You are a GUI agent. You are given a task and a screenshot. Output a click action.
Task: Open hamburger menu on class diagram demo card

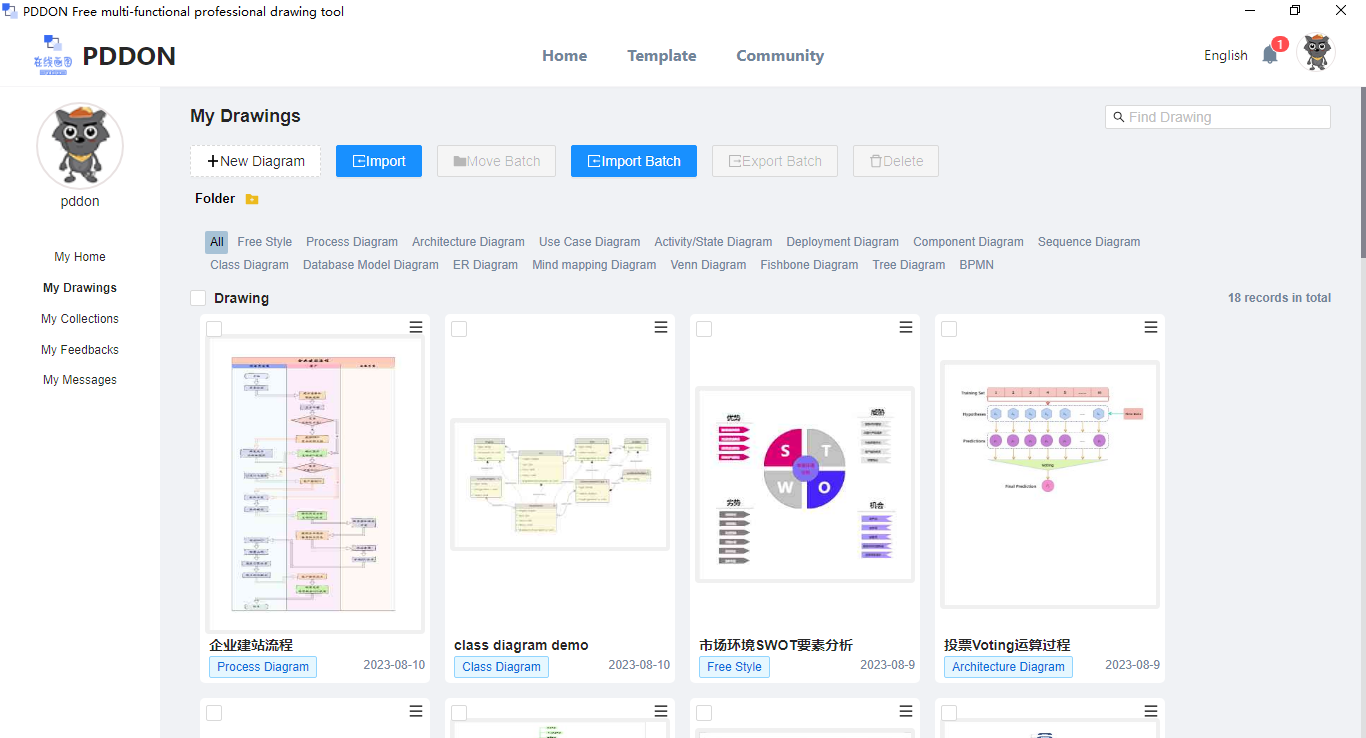(661, 327)
